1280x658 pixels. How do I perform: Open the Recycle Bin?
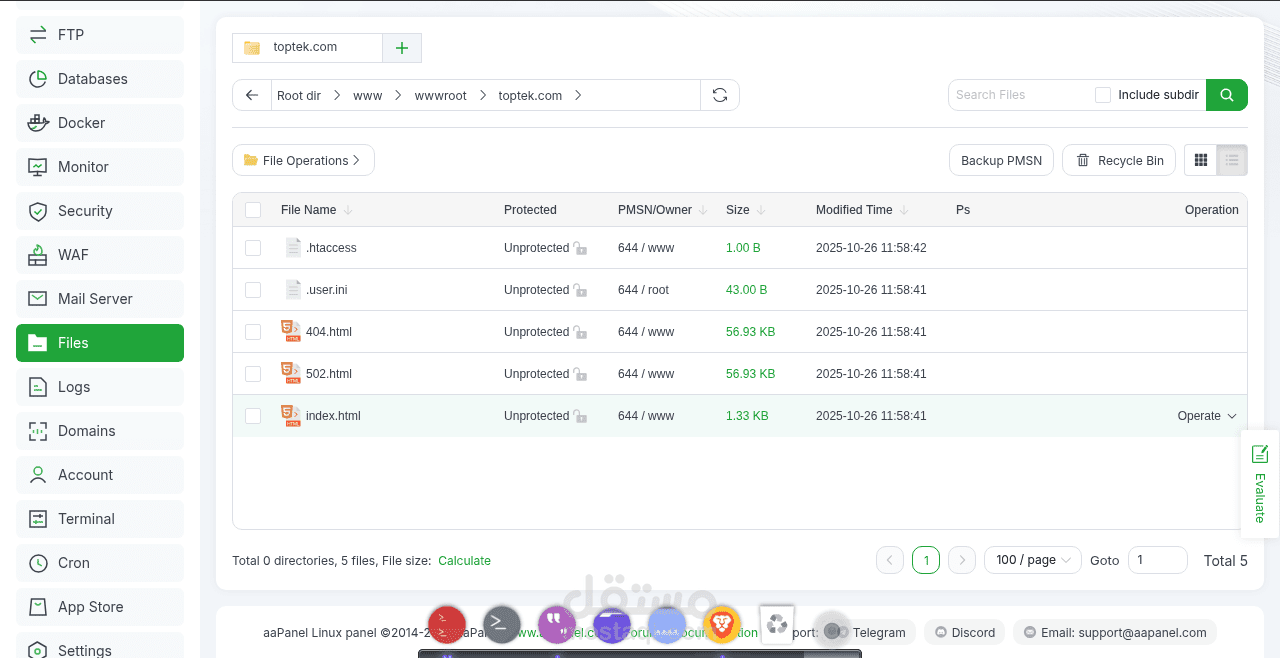click(1119, 160)
